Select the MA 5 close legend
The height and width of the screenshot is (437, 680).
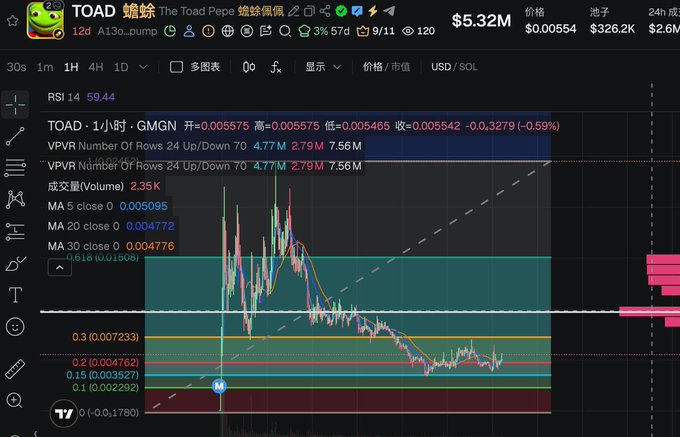(108, 206)
